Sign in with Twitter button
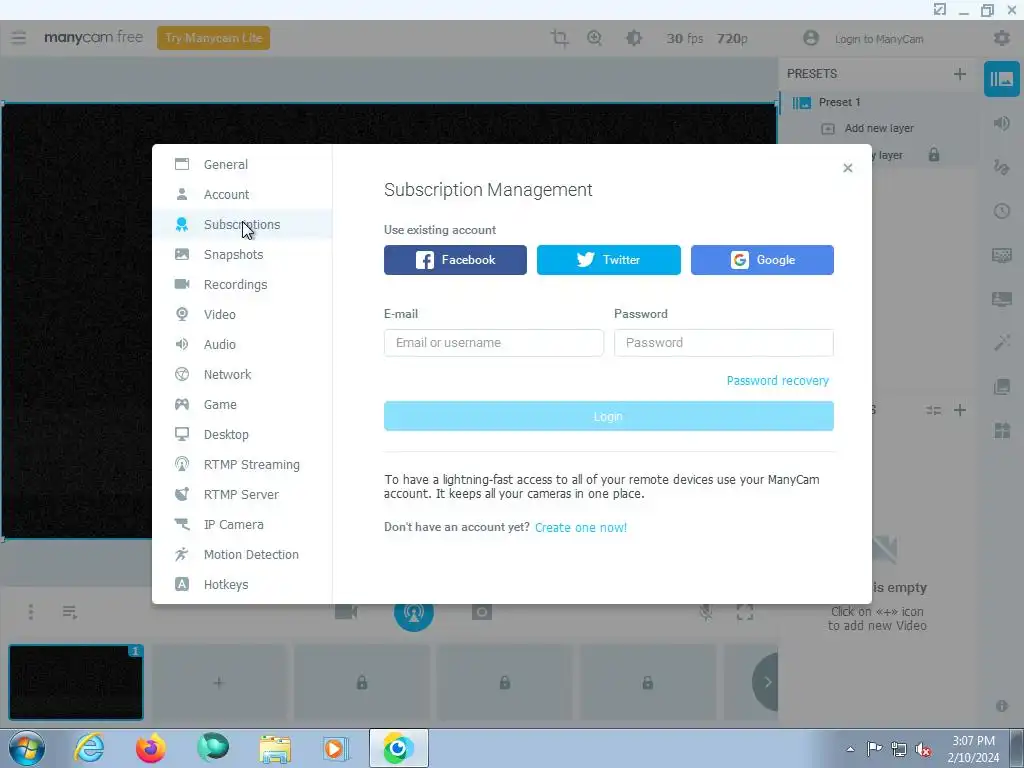The height and width of the screenshot is (768, 1024). click(x=609, y=260)
